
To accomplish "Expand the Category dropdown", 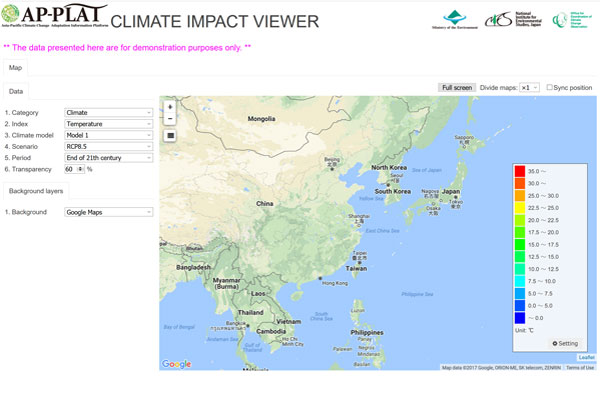I will [x=108, y=113].
